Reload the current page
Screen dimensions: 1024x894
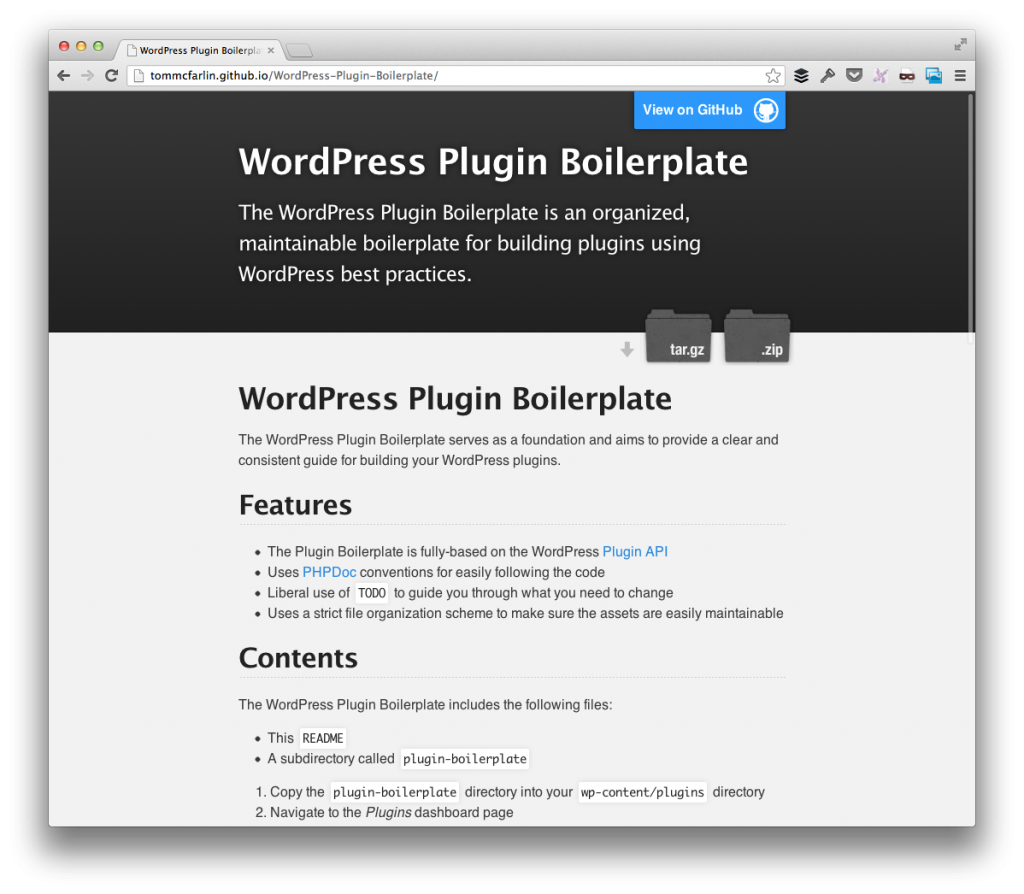tap(112, 76)
